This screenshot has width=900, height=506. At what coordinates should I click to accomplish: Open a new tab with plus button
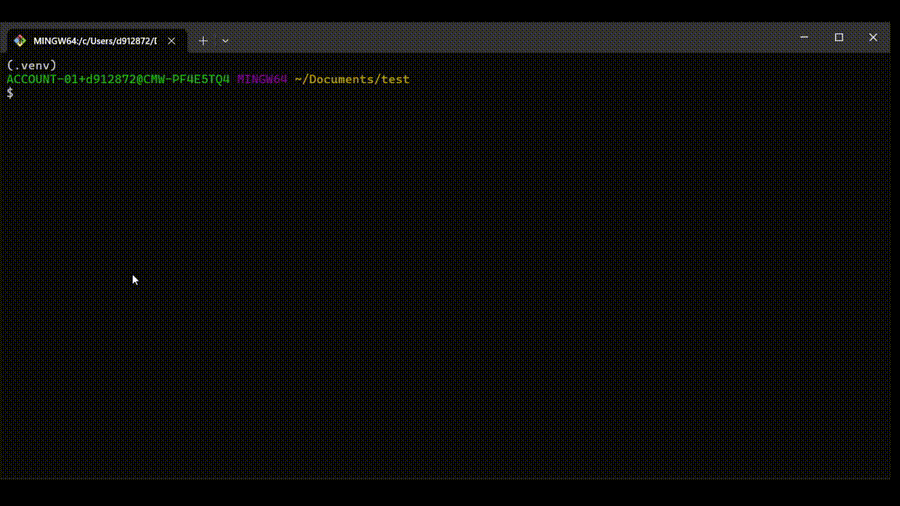pyautogui.click(x=203, y=41)
